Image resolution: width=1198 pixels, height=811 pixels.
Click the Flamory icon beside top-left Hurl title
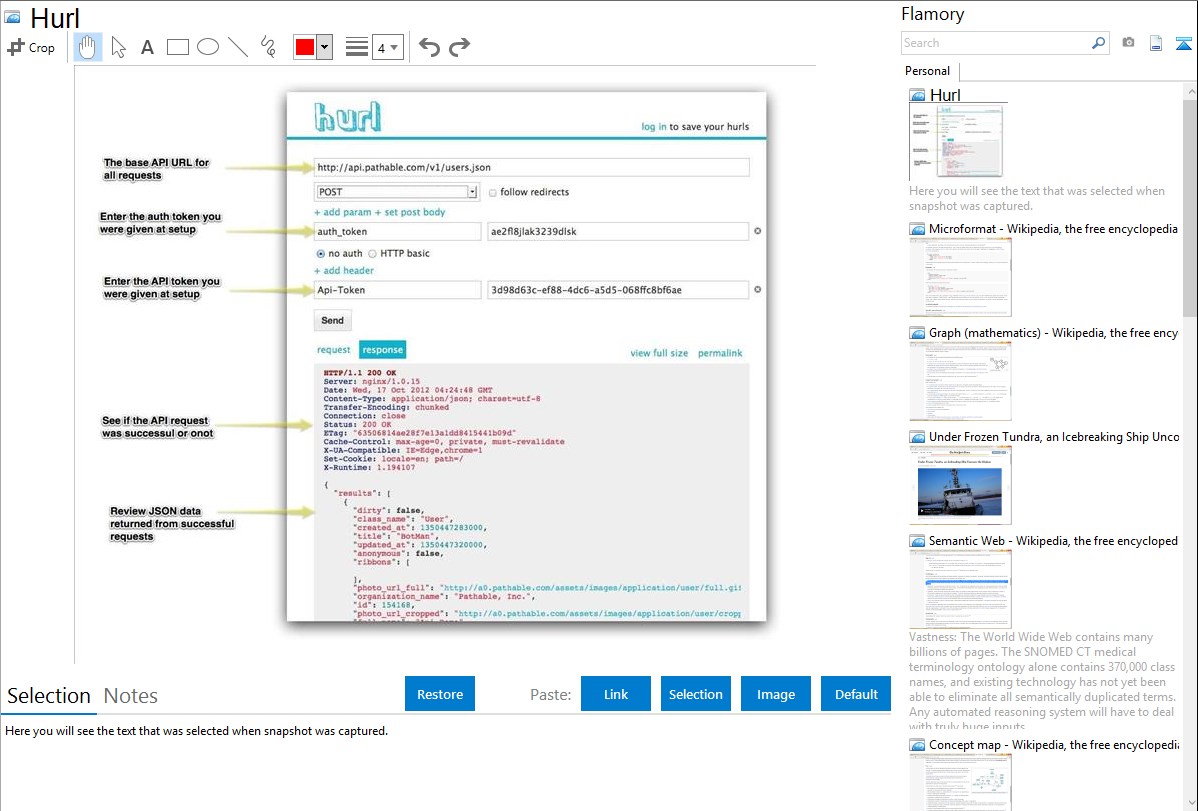(x=13, y=16)
